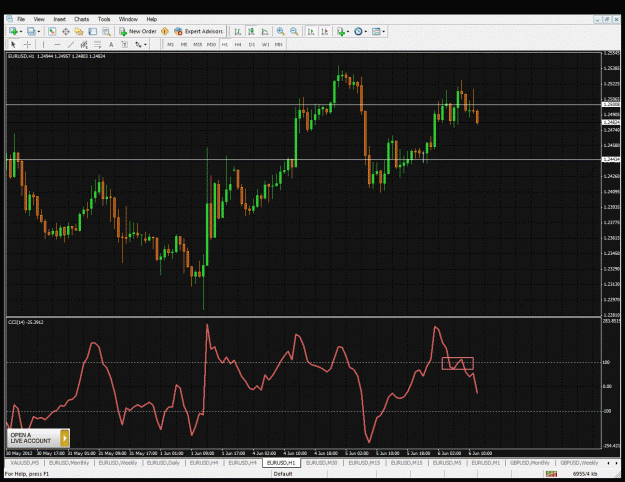Select the MN timeframe button

click(x=279, y=44)
